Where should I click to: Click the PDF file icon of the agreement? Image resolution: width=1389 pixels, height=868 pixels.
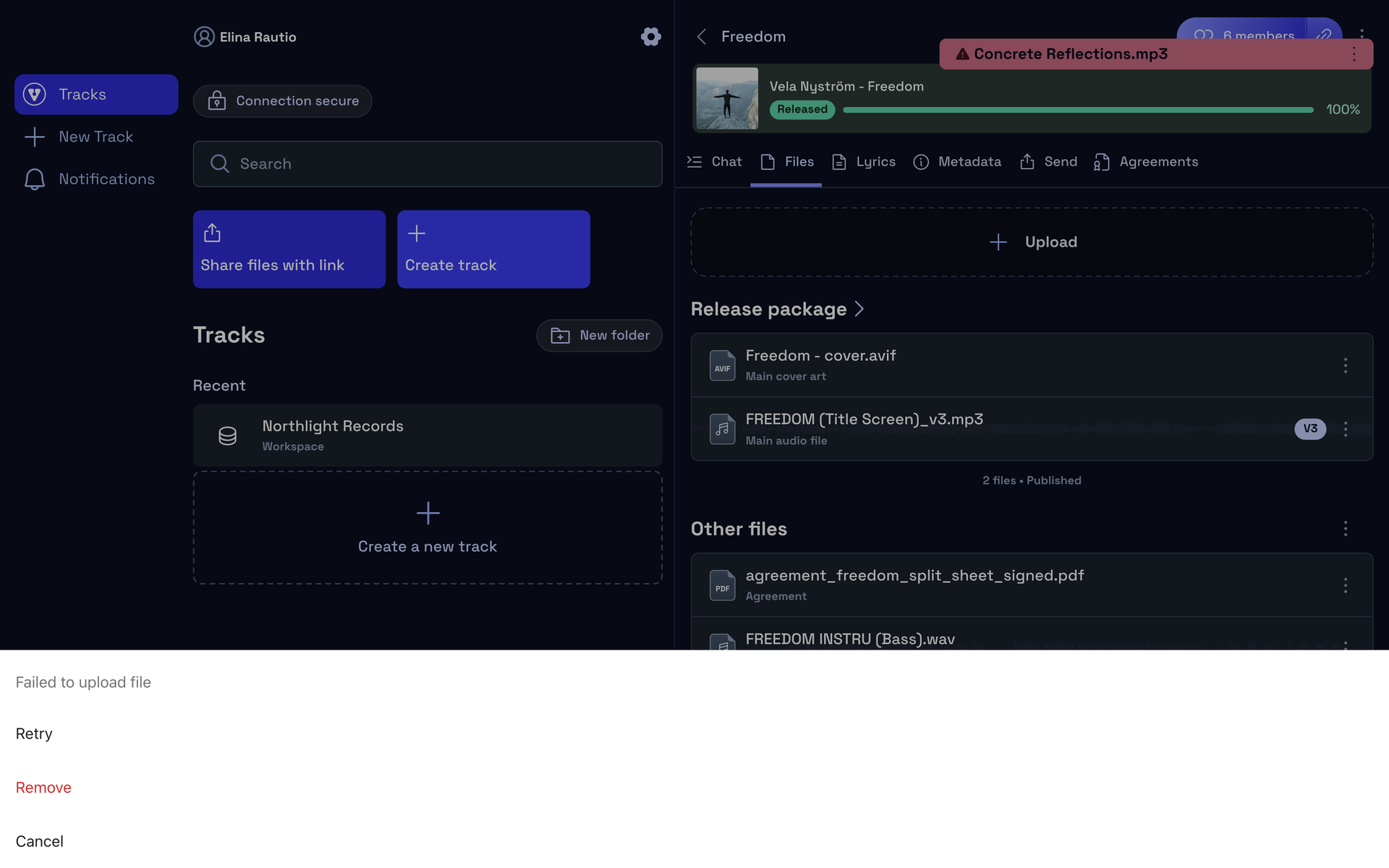[x=722, y=585]
